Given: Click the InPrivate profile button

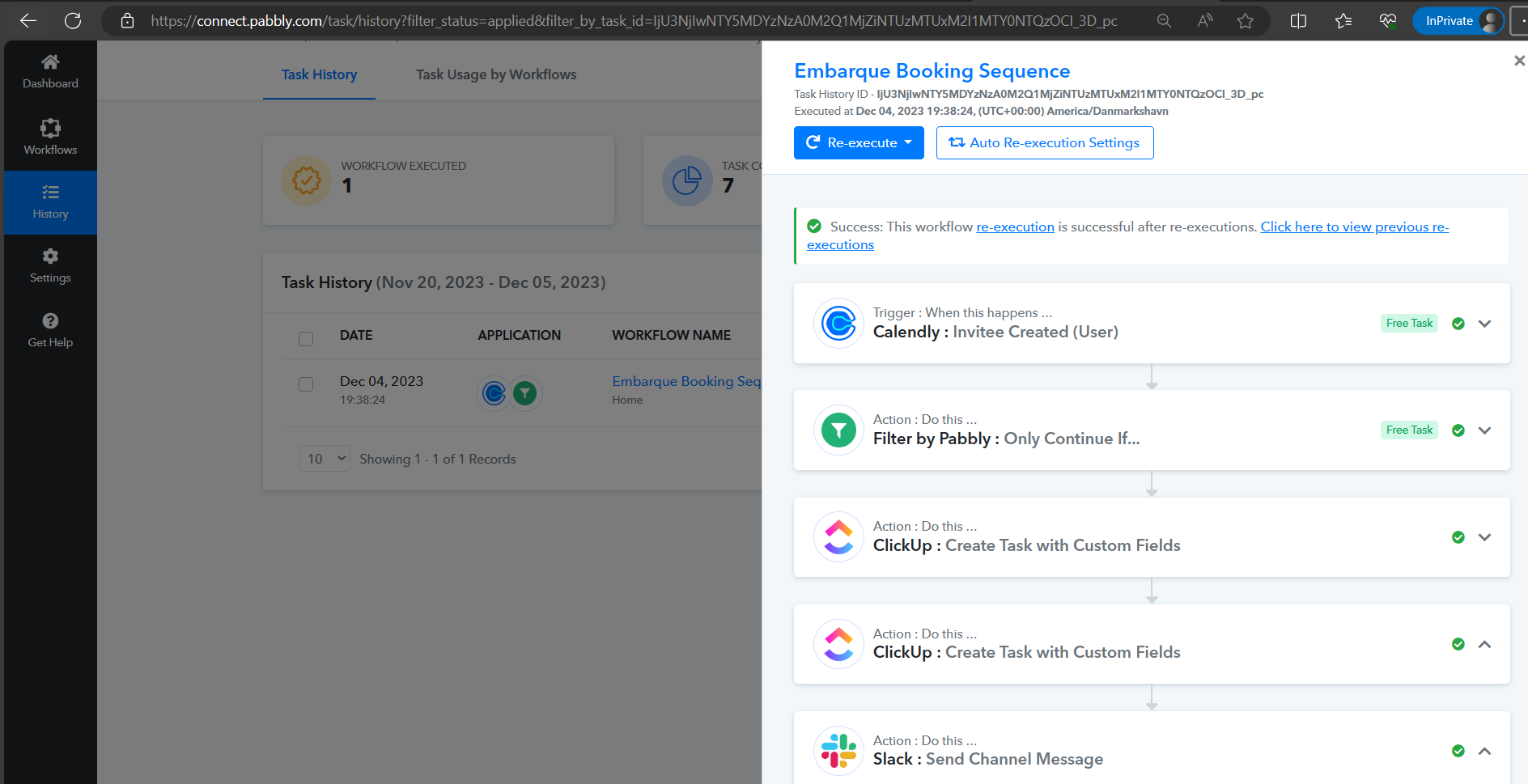Looking at the screenshot, I should tap(1458, 21).
